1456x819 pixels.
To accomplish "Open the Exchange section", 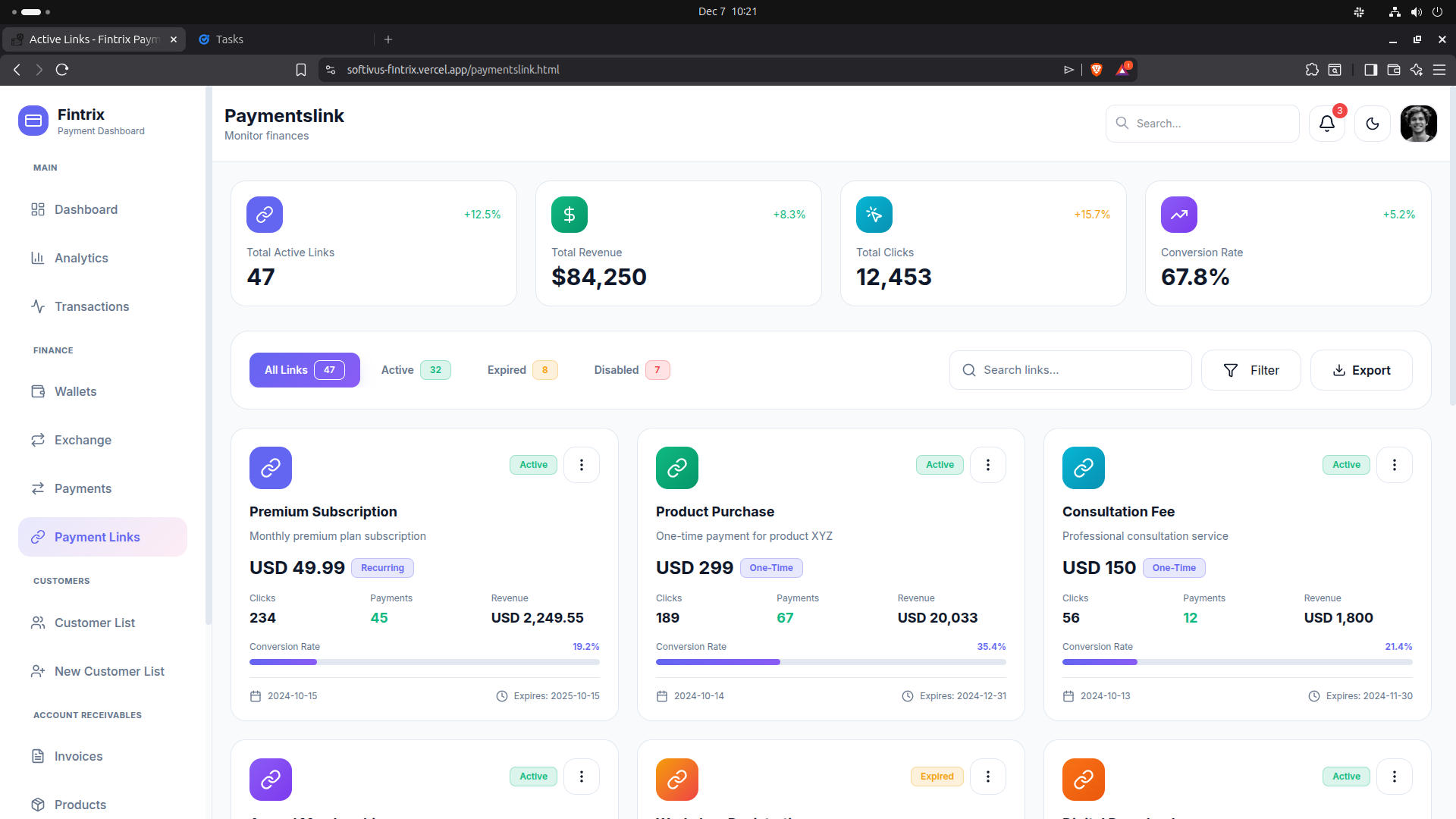I will point(82,440).
